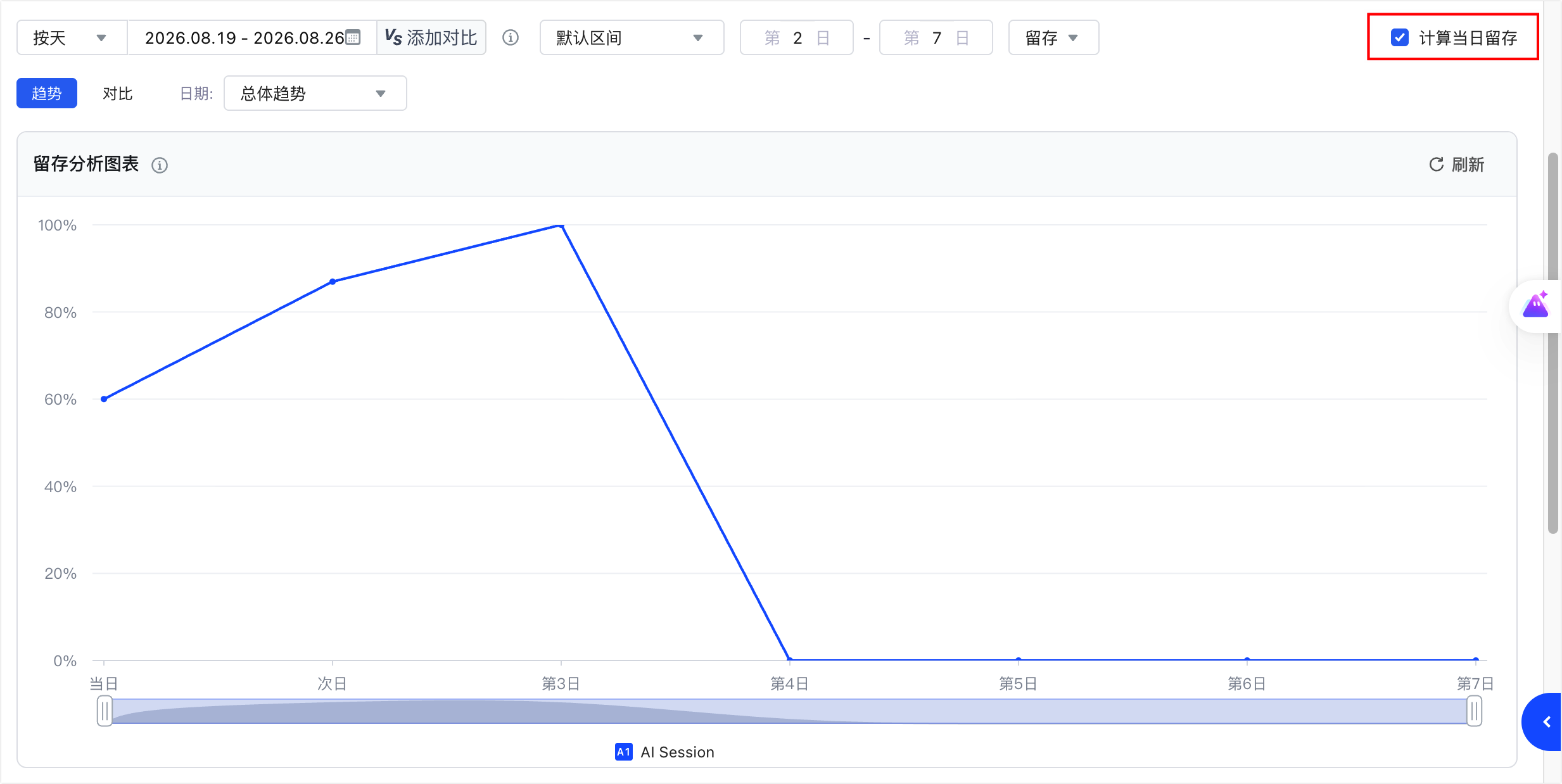Uncheck the 计算当日留存 checkbox
The image size is (1562, 784).
[x=1399, y=37]
